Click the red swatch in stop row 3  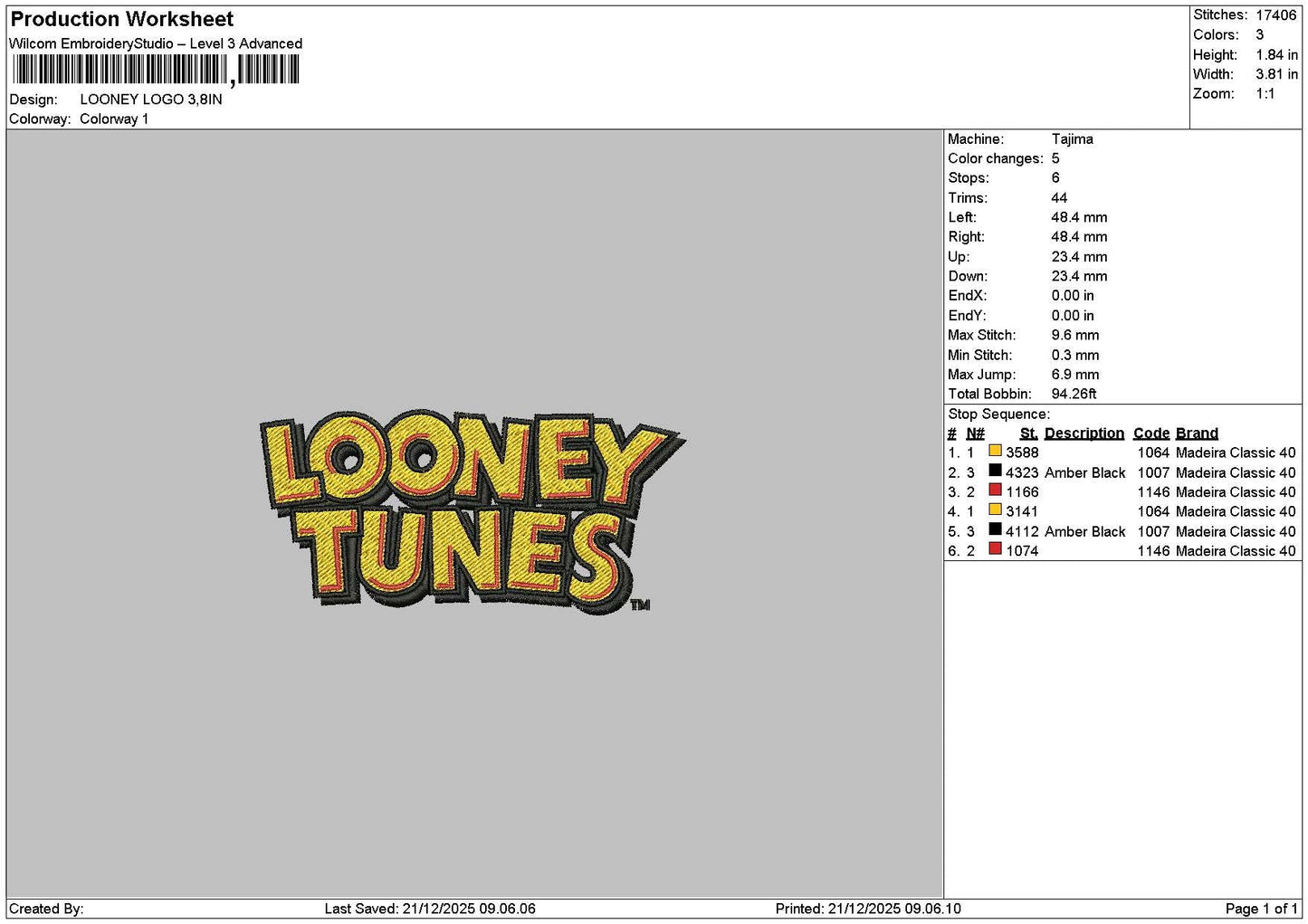pyautogui.click(x=995, y=491)
